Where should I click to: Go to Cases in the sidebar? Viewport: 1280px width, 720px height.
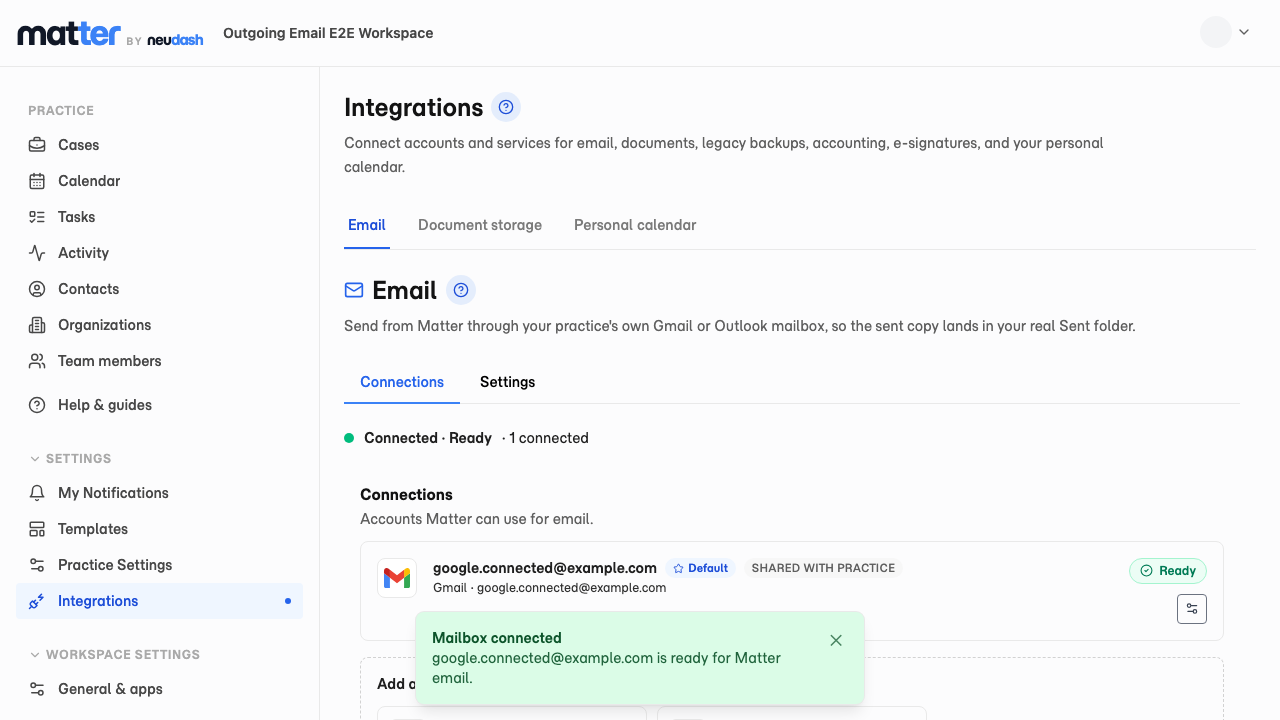(159, 145)
